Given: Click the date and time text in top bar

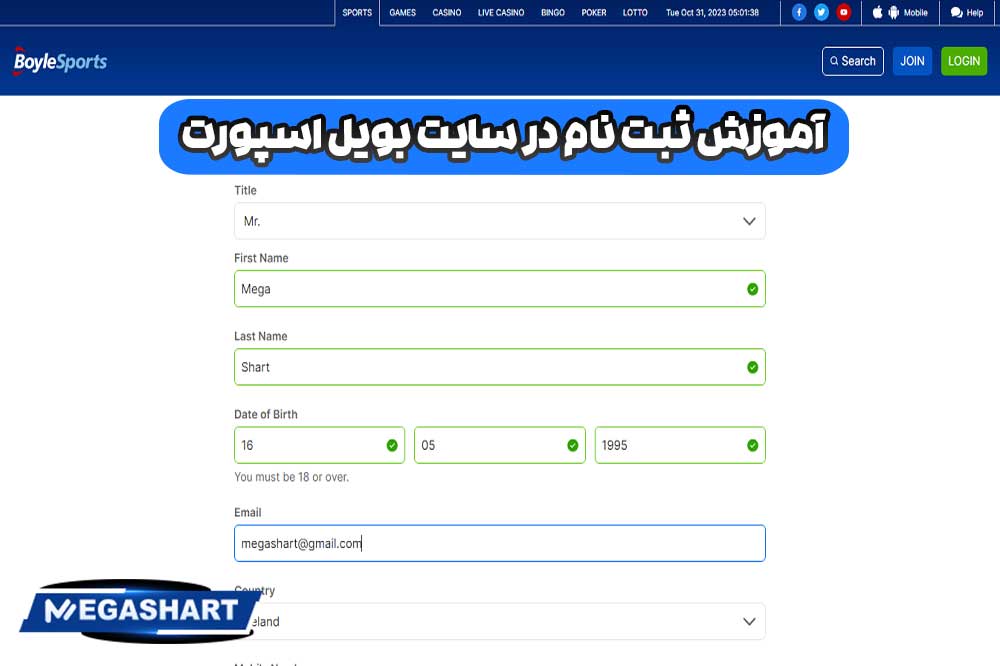Looking at the screenshot, I should pyautogui.click(x=712, y=12).
